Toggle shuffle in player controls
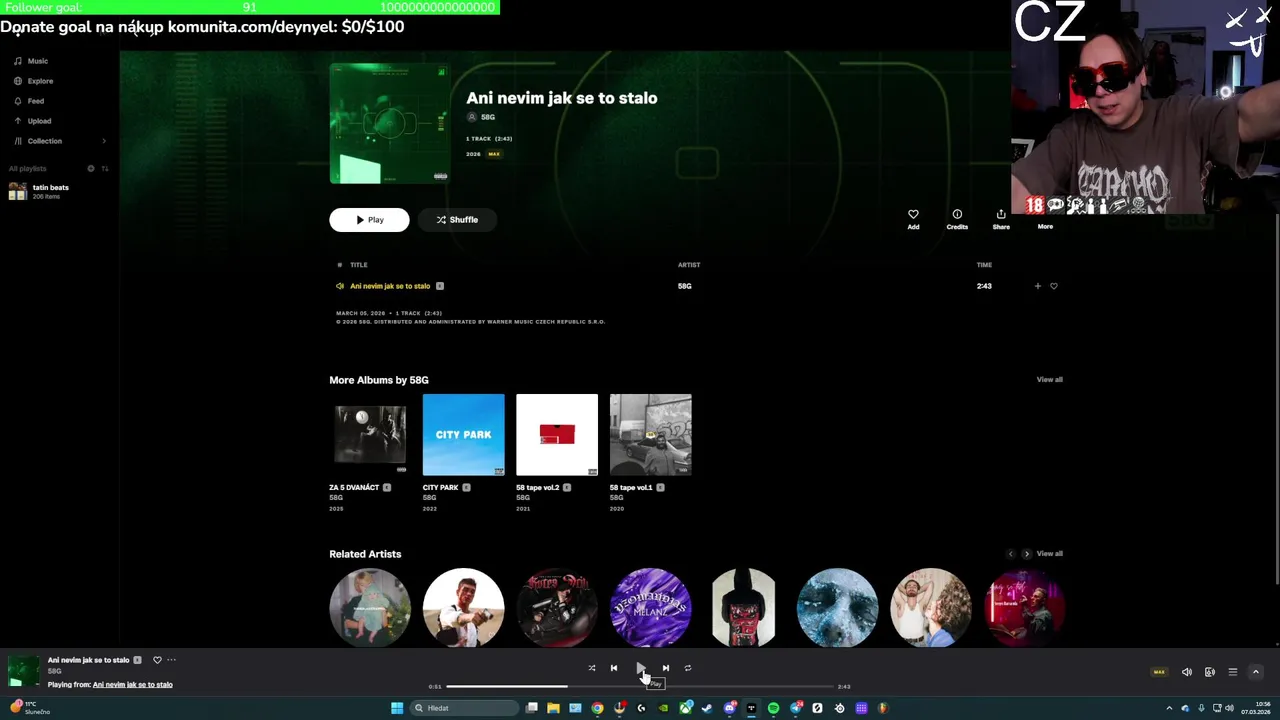The width and height of the screenshot is (1280, 720). [x=591, y=668]
